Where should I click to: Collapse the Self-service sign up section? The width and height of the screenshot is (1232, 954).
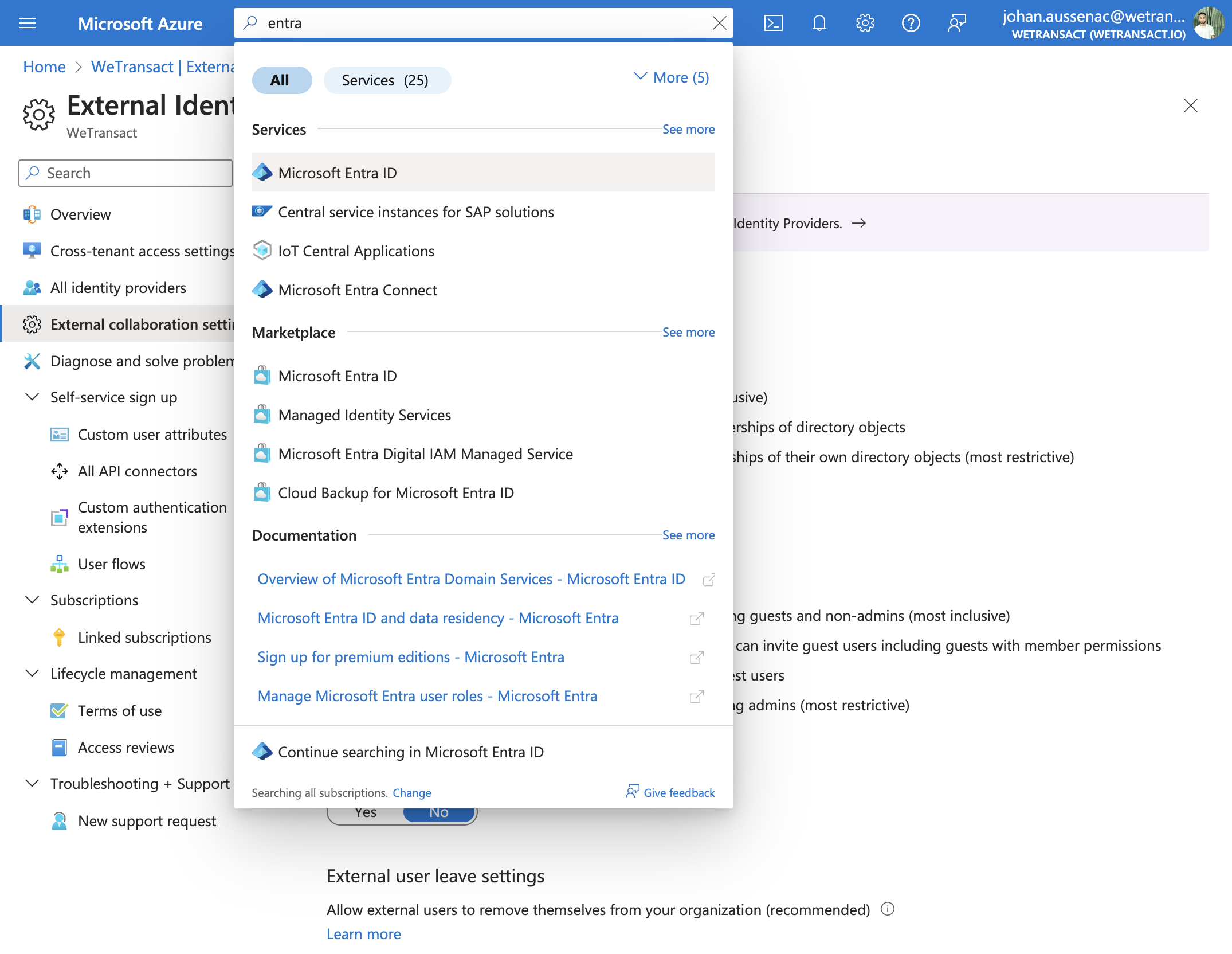33,397
